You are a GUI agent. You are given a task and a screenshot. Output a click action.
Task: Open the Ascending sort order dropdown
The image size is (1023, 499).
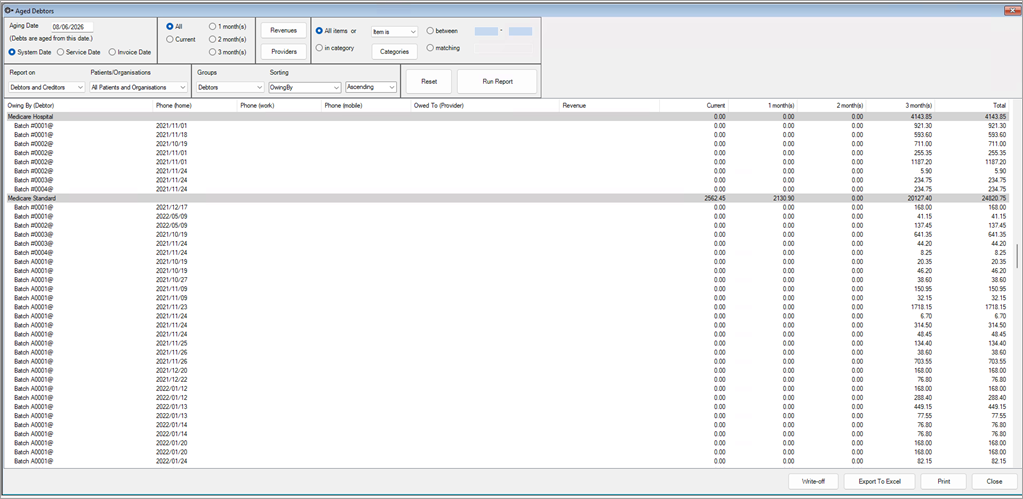[x=371, y=87]
